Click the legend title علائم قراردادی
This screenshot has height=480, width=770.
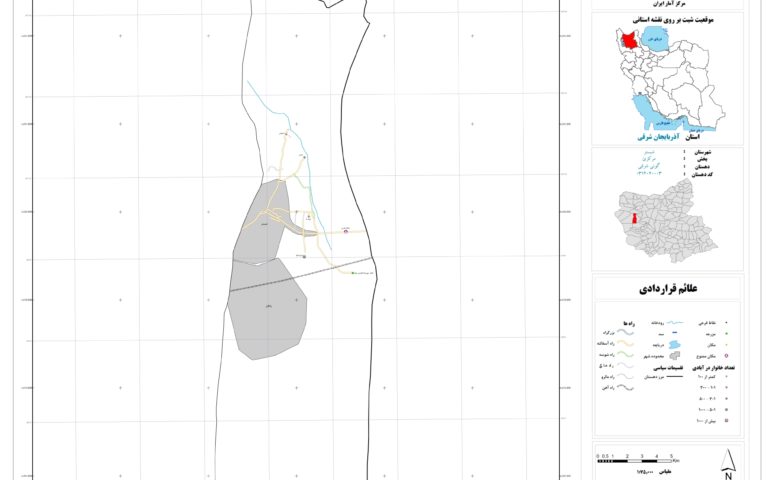click(x=666, y=290)
